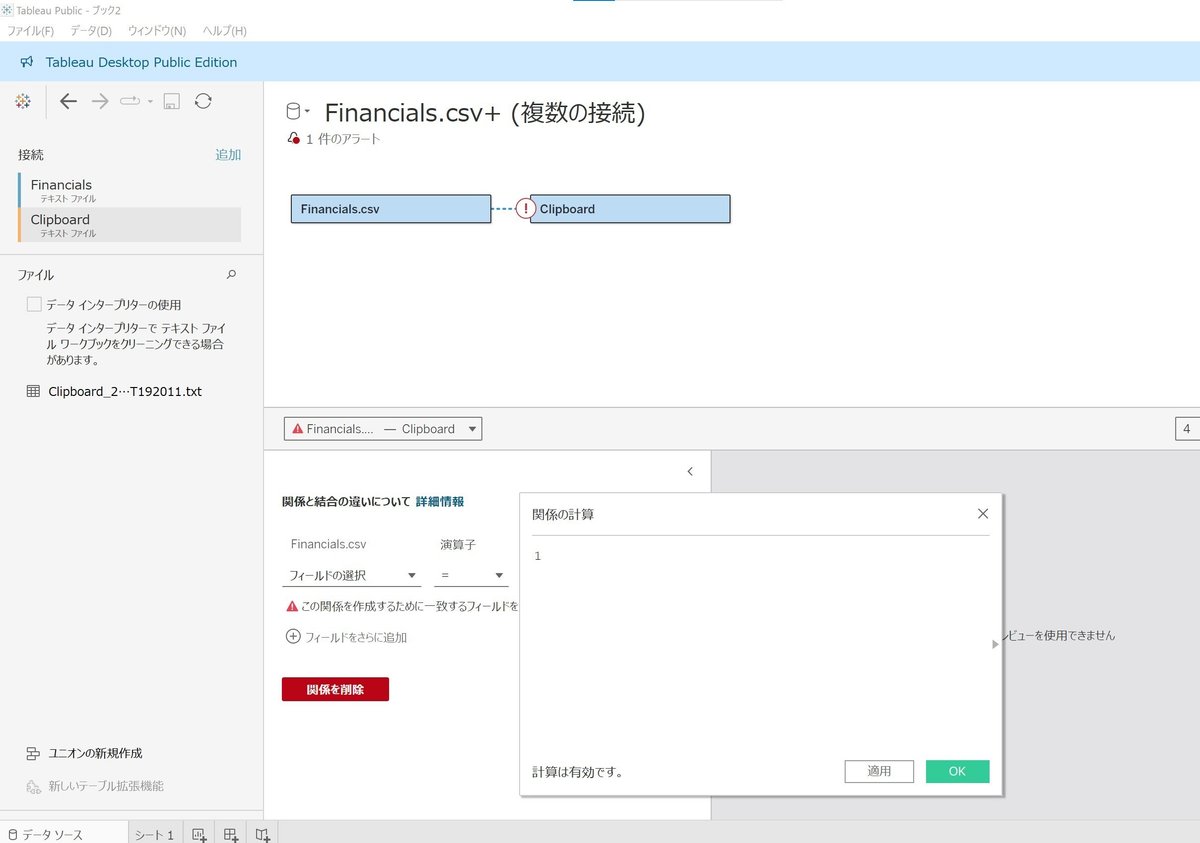Viewport: 1200px width, 843px height.
Task: Click the 計算は有効です。 status text
Action: [x=578, y=772]
